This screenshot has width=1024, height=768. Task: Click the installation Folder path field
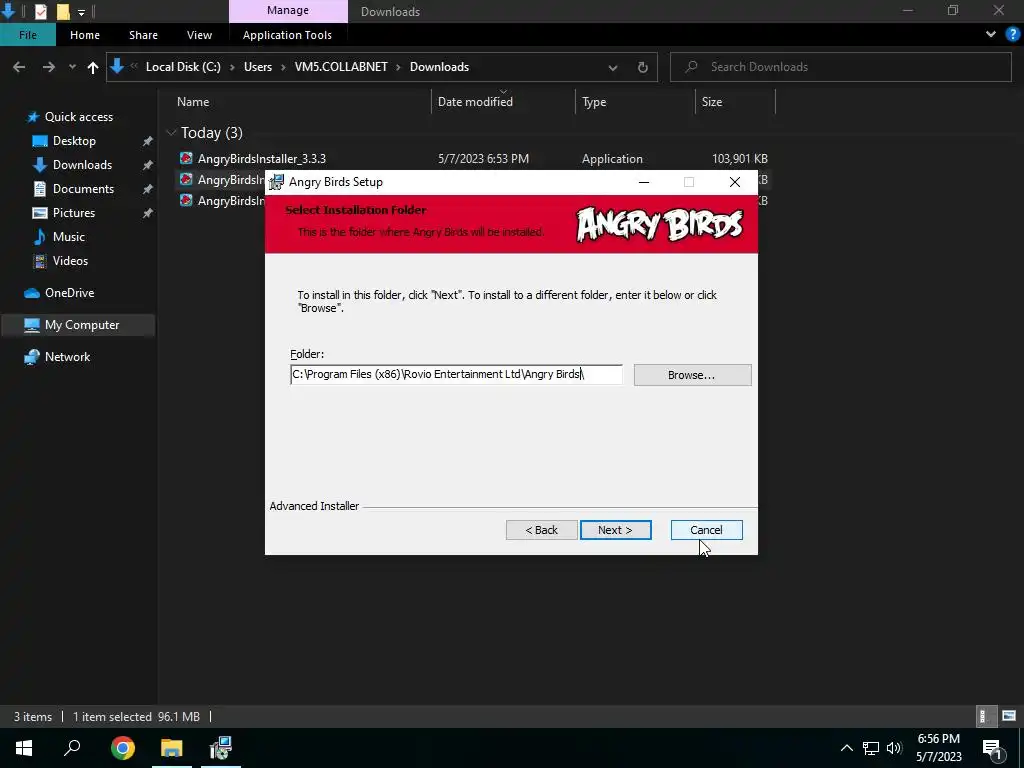(x=456, y=374)
